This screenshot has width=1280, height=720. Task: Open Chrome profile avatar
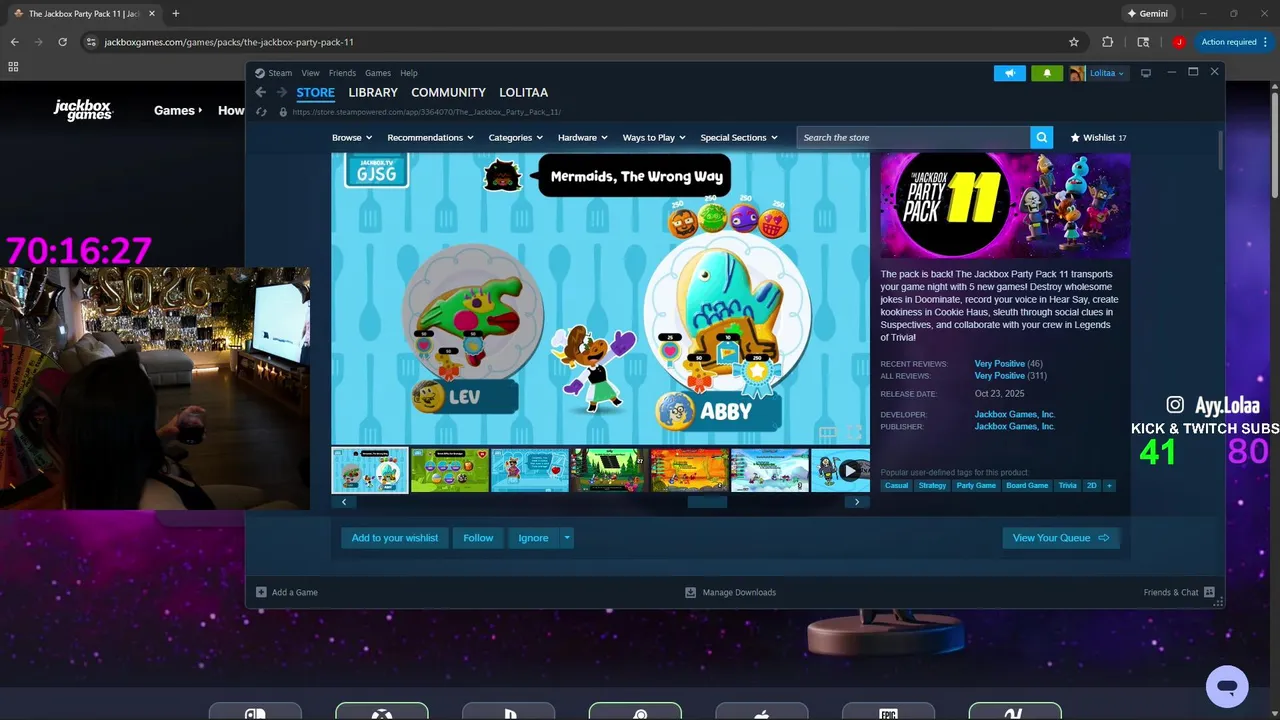coord(1179,42)
